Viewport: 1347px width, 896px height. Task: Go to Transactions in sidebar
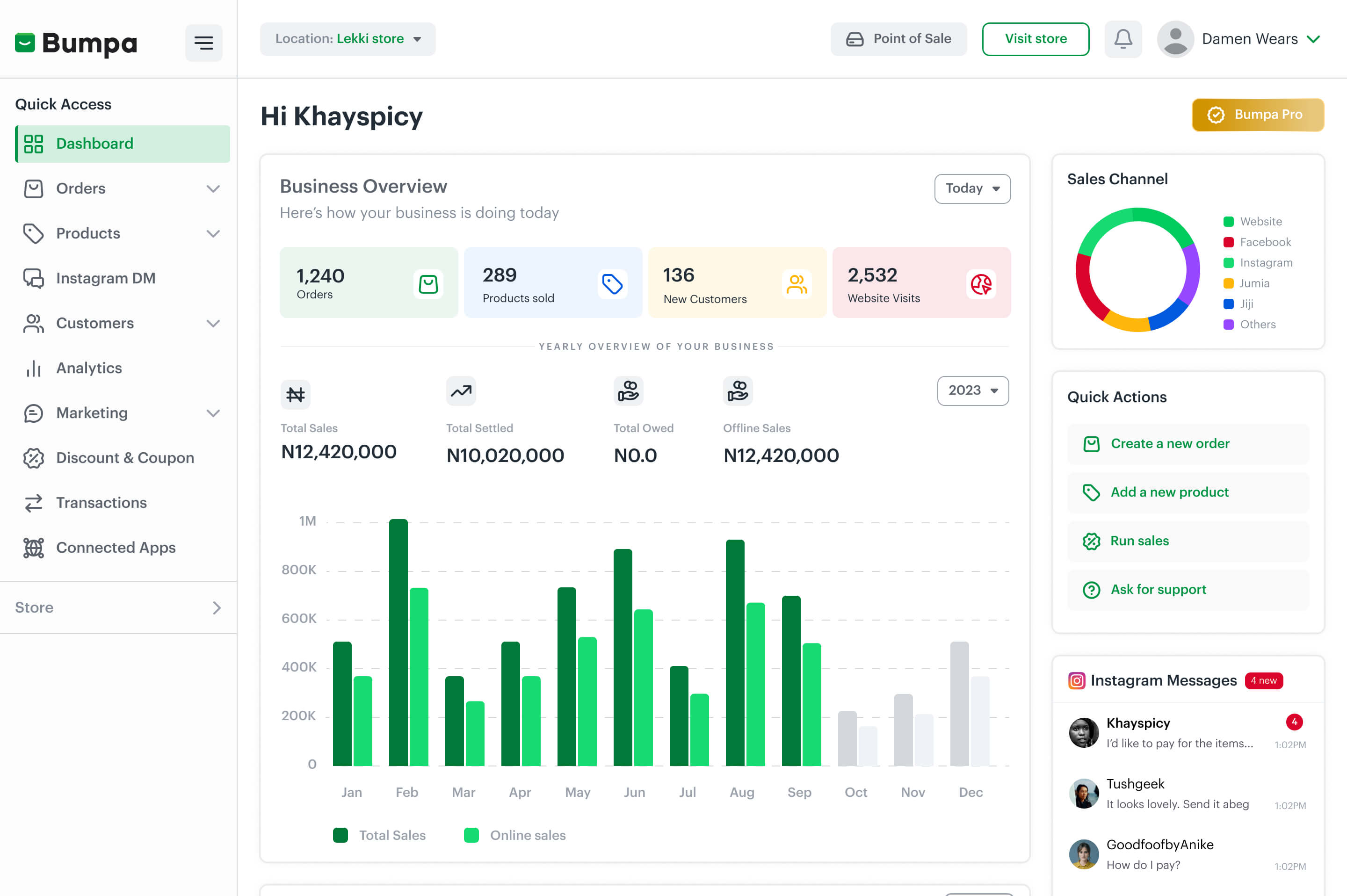(101, 502)
